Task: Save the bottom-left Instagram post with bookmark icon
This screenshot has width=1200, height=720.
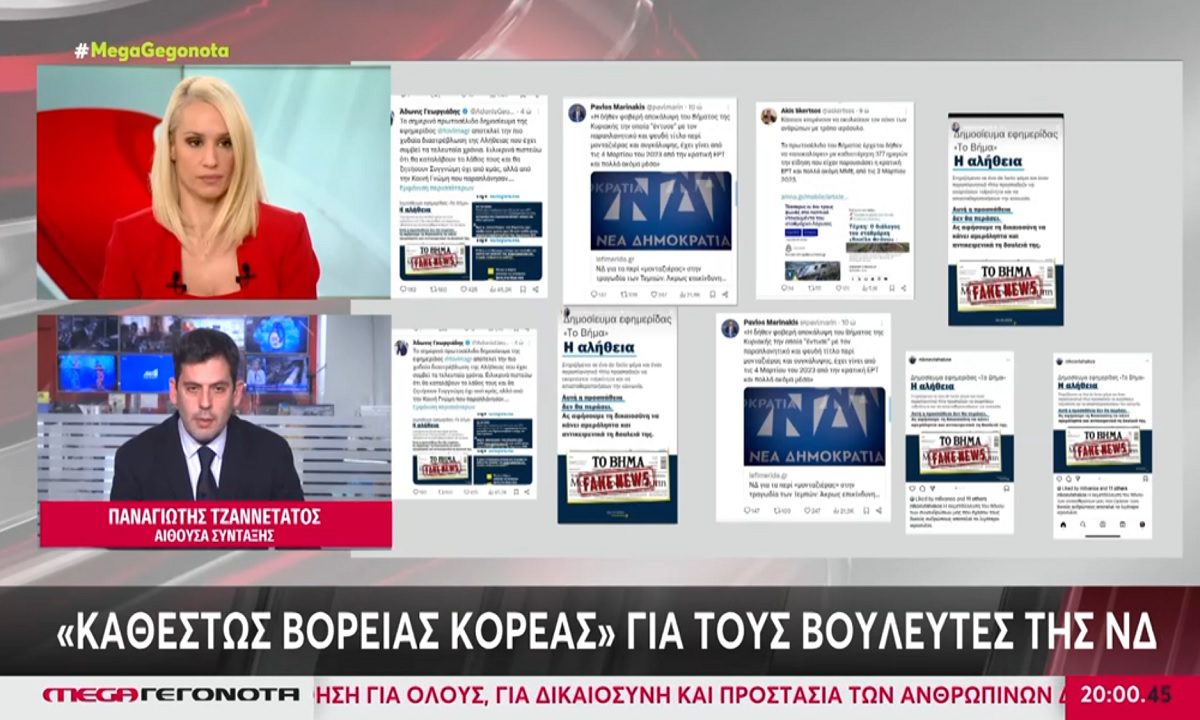Action: coord(1006,486)
